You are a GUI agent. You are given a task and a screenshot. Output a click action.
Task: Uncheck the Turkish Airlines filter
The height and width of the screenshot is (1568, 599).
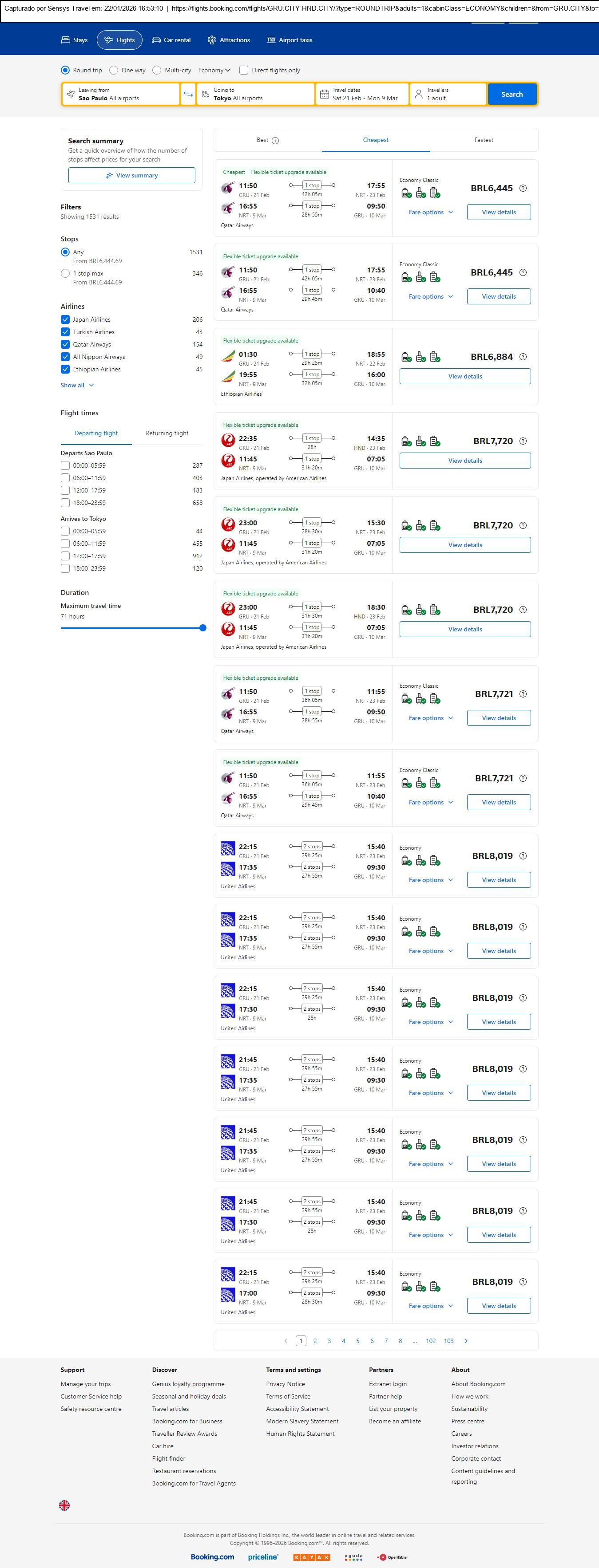pyautogui.click(x=65, y=332)
